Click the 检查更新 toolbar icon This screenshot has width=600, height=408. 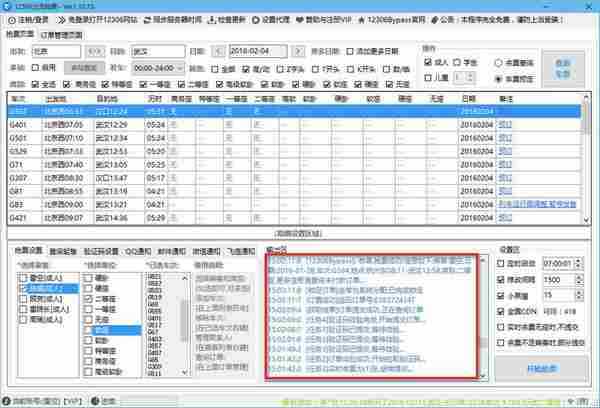pos(228,19)
